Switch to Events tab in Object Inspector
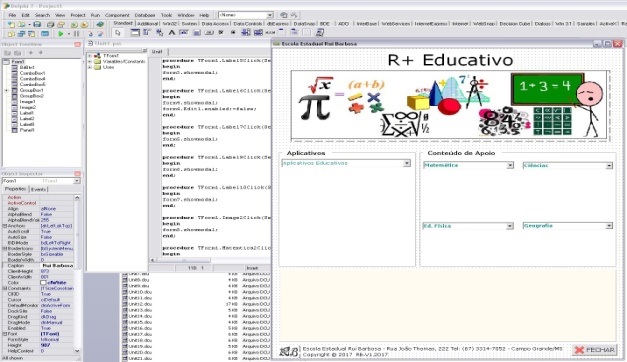This screenshot has height=362, width=627. click(38, 189)
